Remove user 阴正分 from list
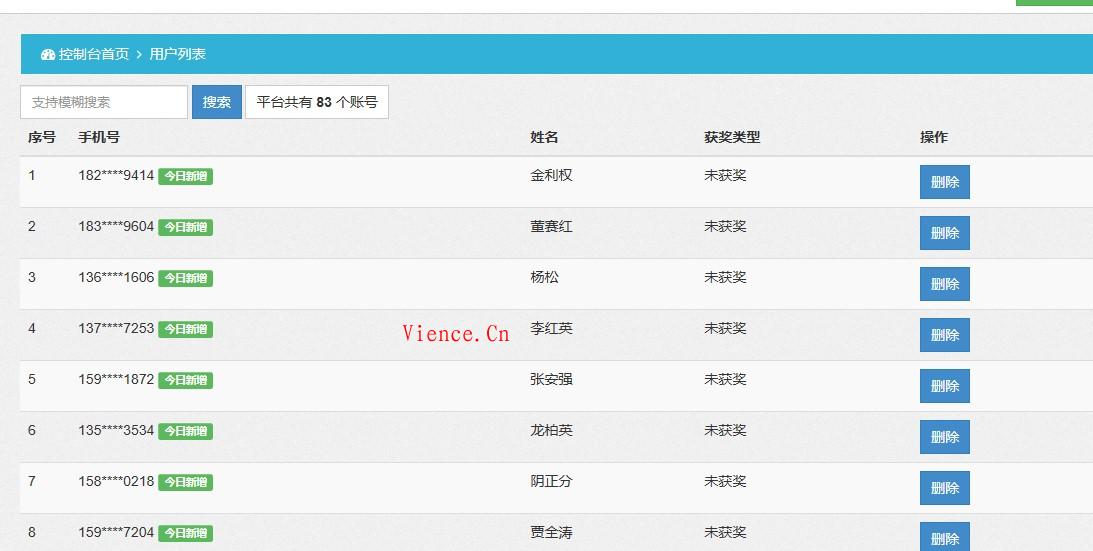Viewport: 1093px width, 551px height. [x=944, y=488]
